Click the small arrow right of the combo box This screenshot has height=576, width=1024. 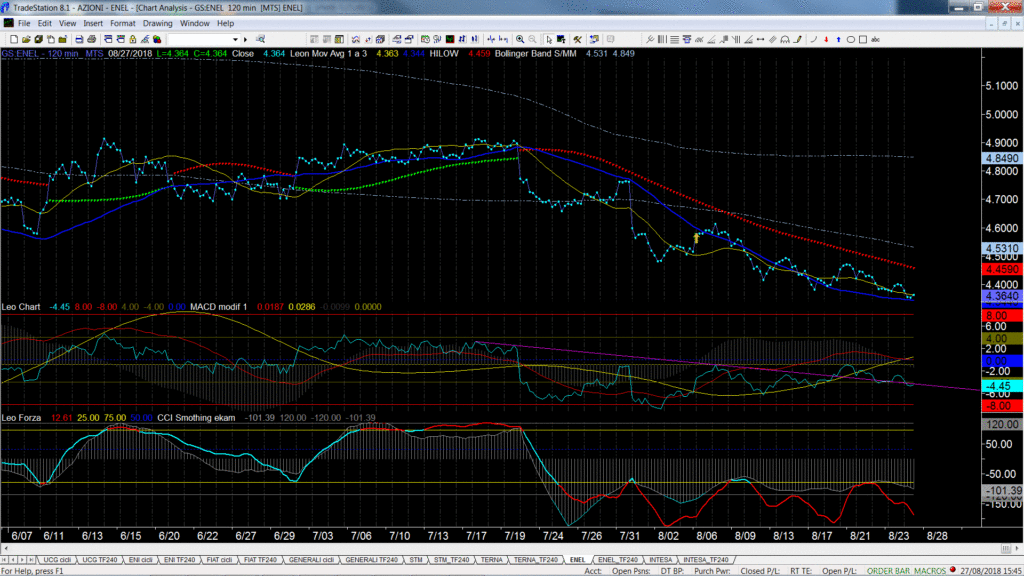click(x=246, y=40)
